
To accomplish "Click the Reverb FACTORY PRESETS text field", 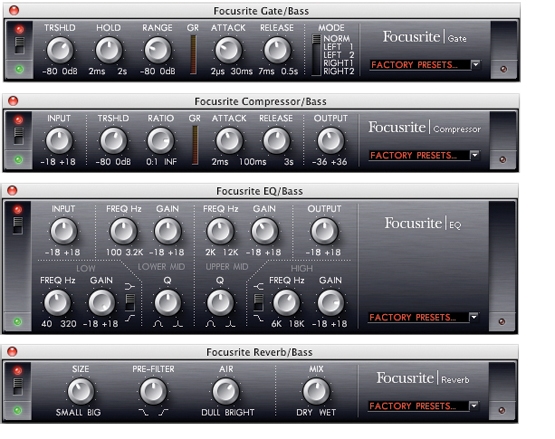I will click(x=418, y=405).
